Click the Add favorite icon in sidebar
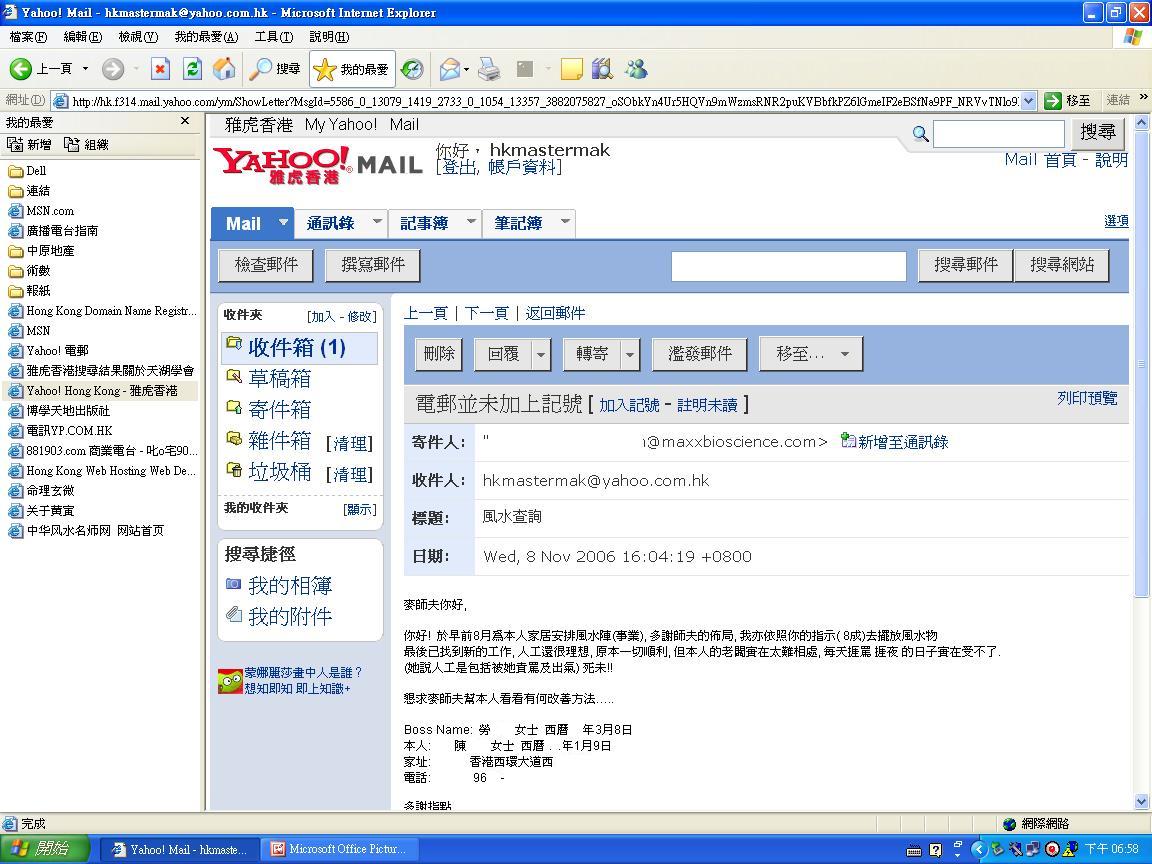The image size is (1152, 864). (15, 144)
